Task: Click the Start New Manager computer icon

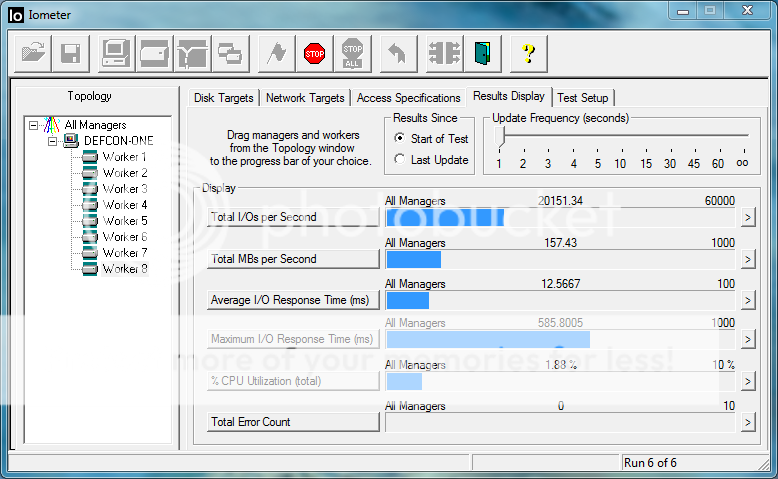Action: point(116,54)
